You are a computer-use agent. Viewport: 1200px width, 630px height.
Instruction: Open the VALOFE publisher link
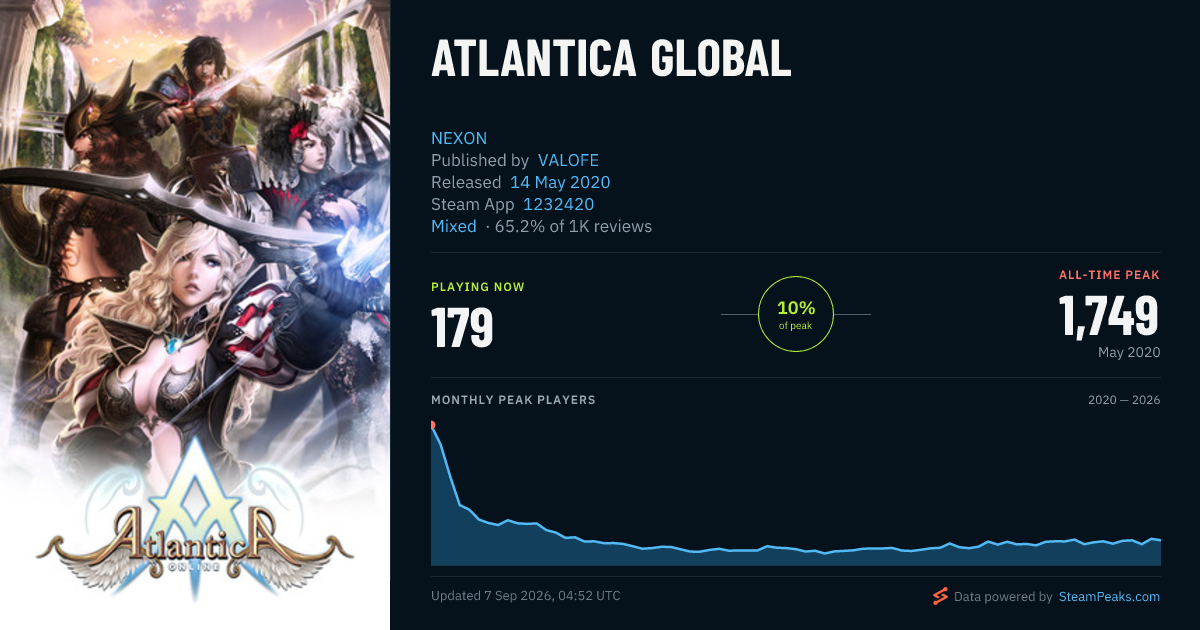(568, 160)
